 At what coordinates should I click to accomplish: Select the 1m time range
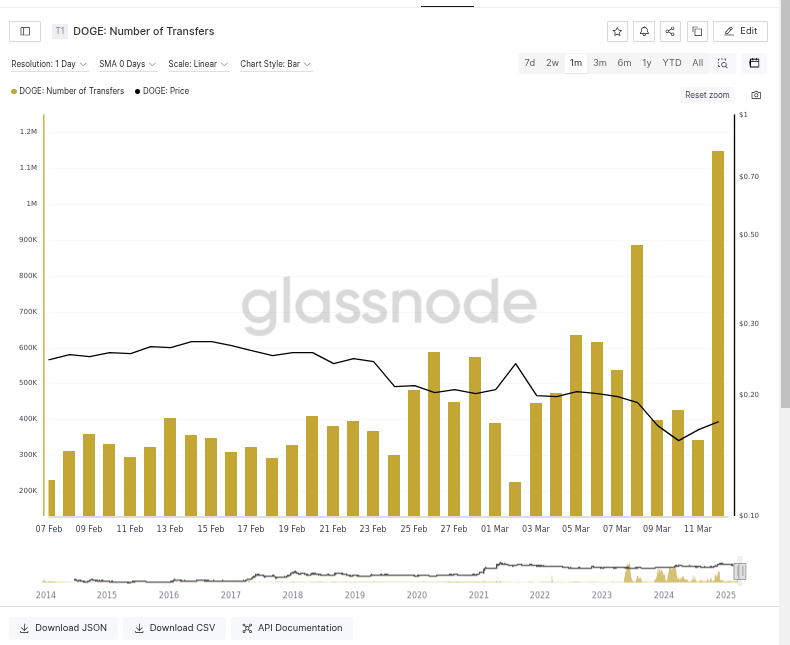tap(576, 63)
